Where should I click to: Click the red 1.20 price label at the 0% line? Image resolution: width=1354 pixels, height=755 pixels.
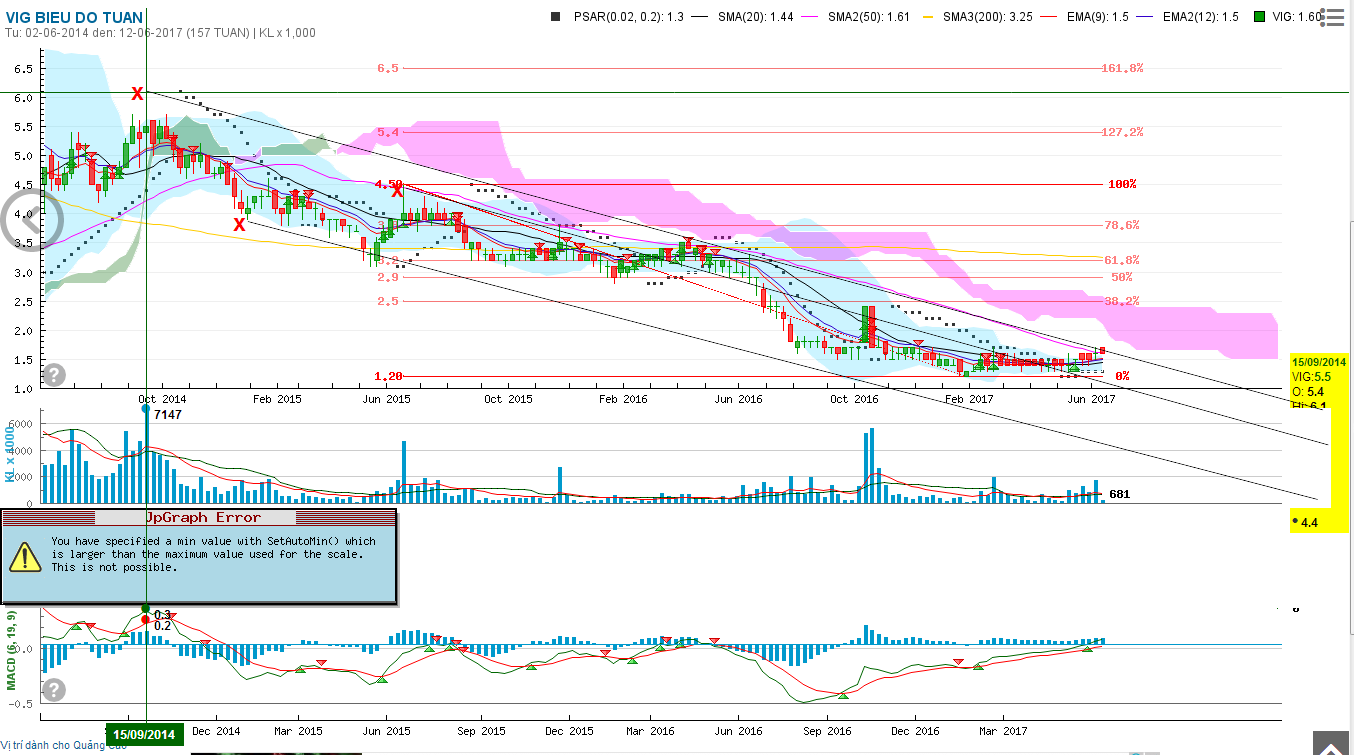coord(389,376)
